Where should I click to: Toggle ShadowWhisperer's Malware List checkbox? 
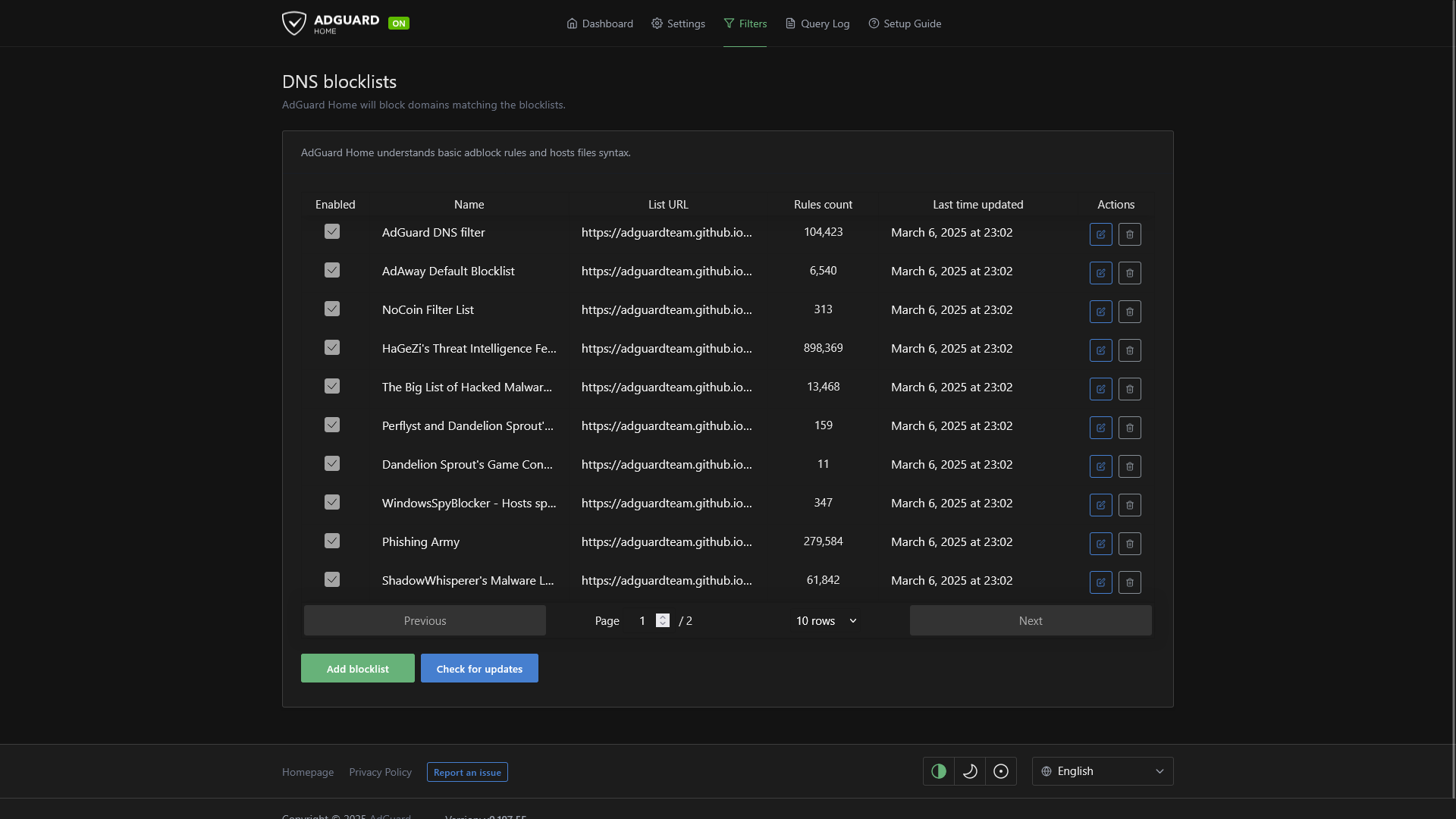coord(332,579)
